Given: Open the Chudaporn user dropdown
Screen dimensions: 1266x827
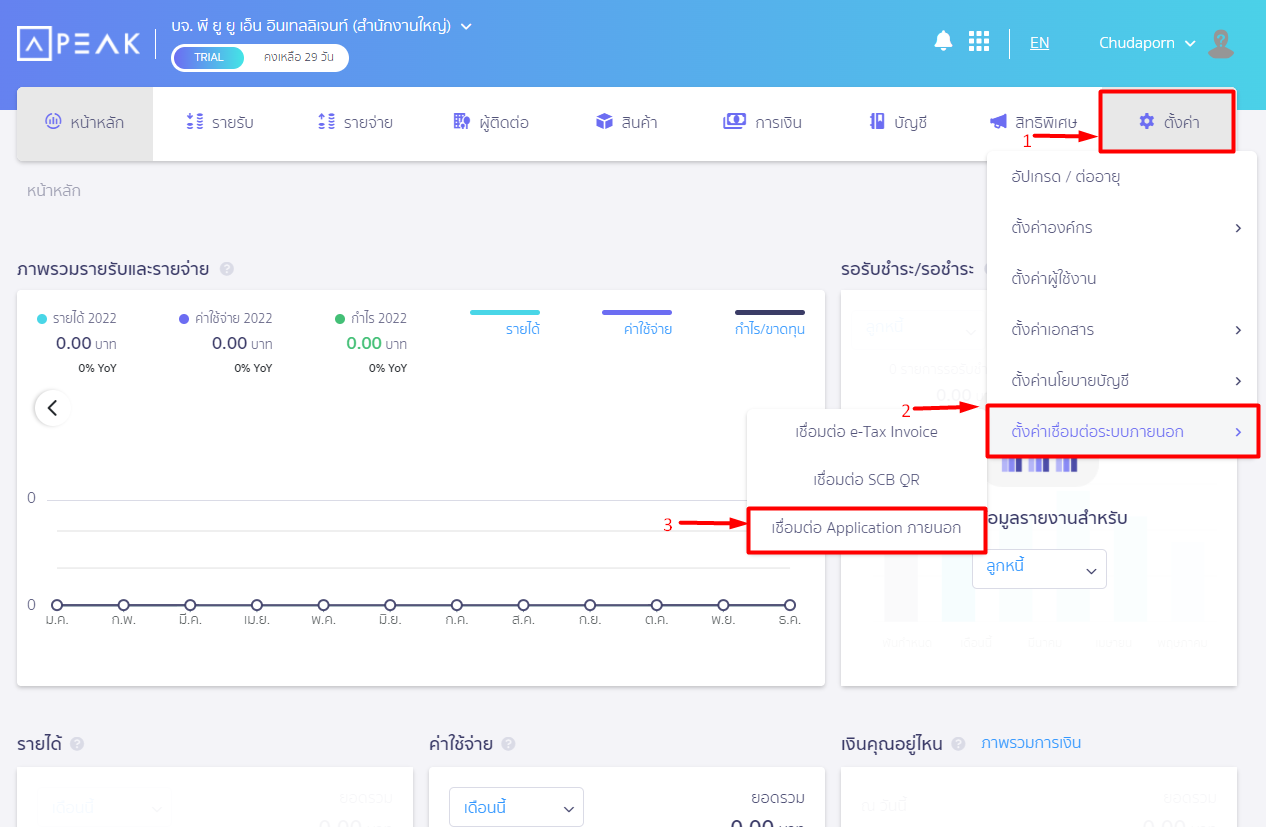Looking at the screenshot, I should click(1147, 43).
